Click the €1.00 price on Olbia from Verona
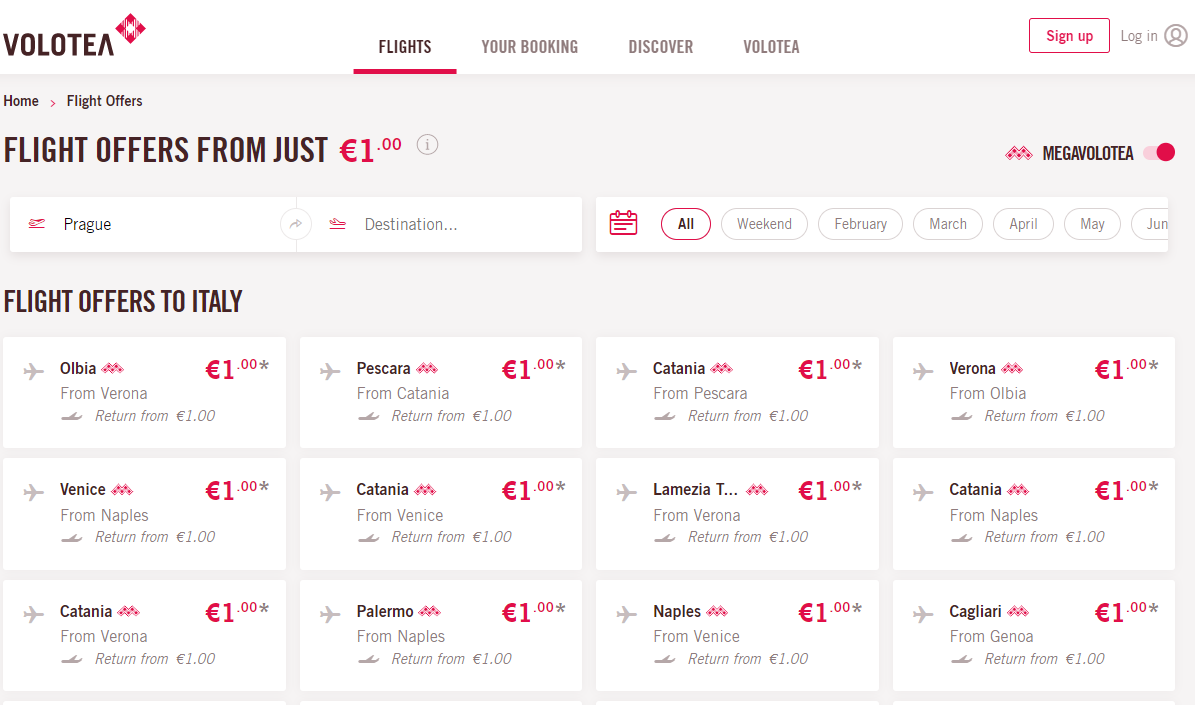The width and height of the screenshot is (1195, 705). [x=237, y=369]
